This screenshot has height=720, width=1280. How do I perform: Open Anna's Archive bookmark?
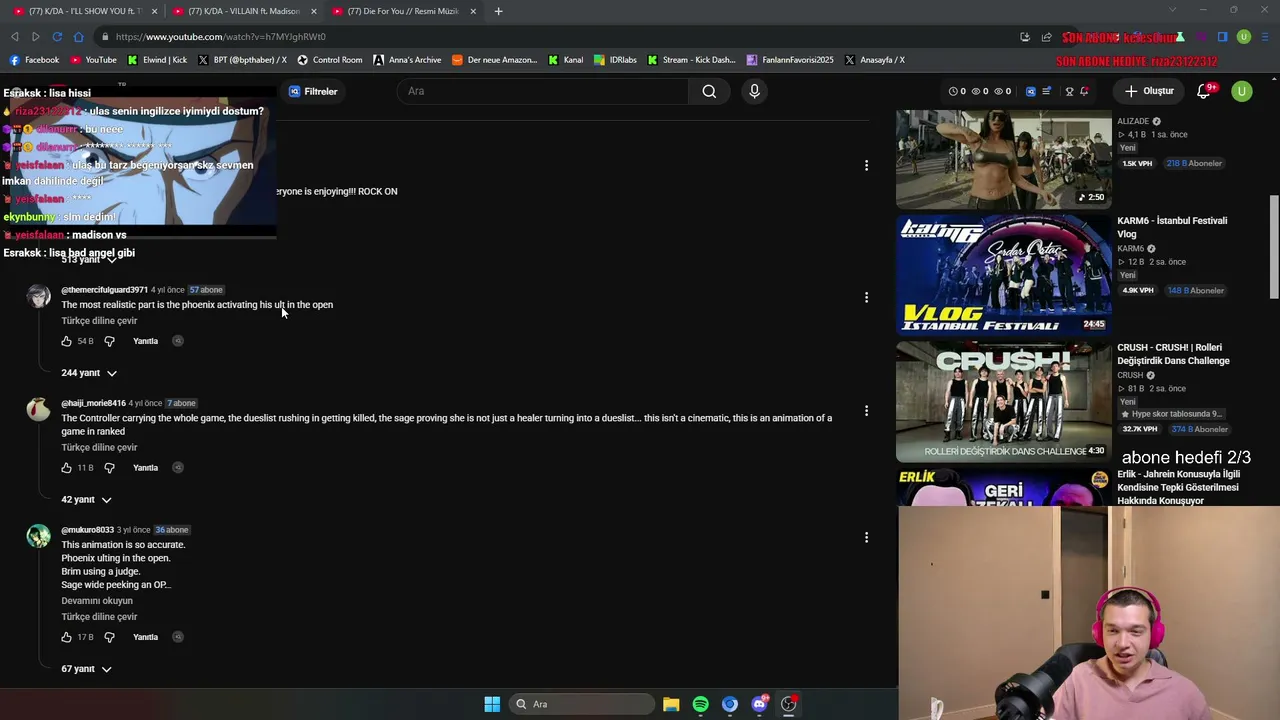coord(407,60)
